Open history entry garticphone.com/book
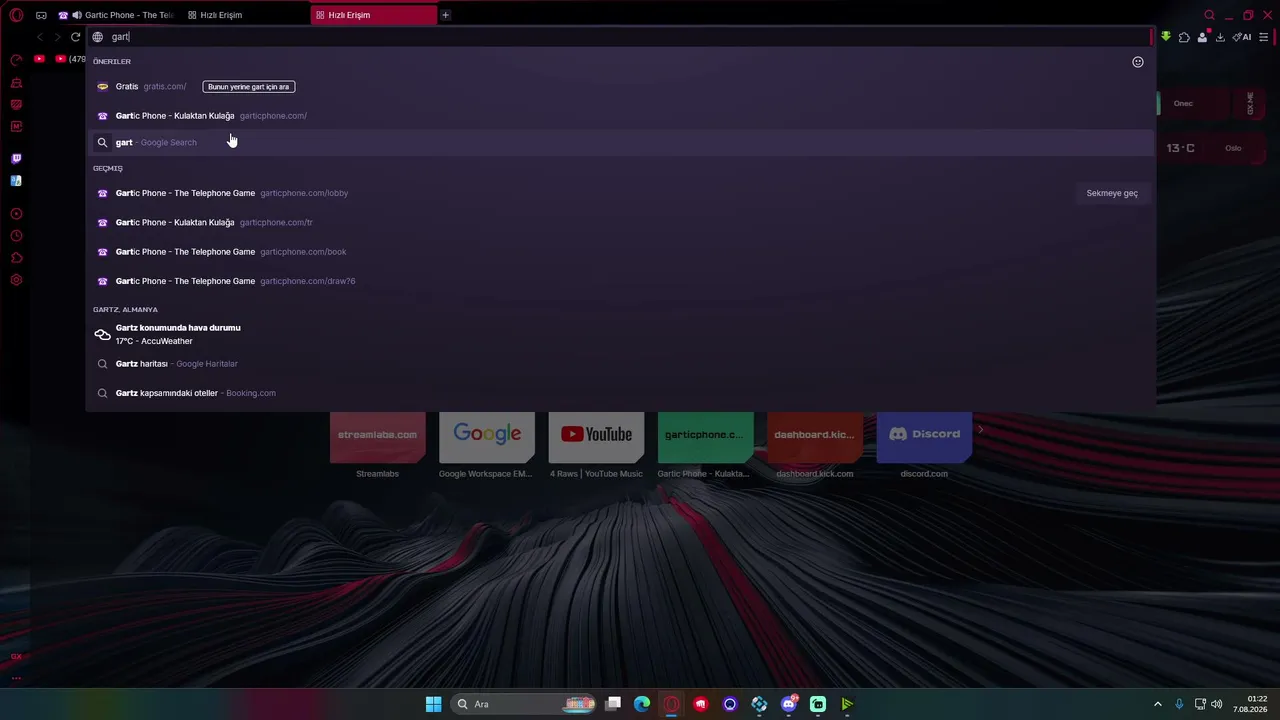This screenshot has width=1280, height=720. click(x=620, y=252)
